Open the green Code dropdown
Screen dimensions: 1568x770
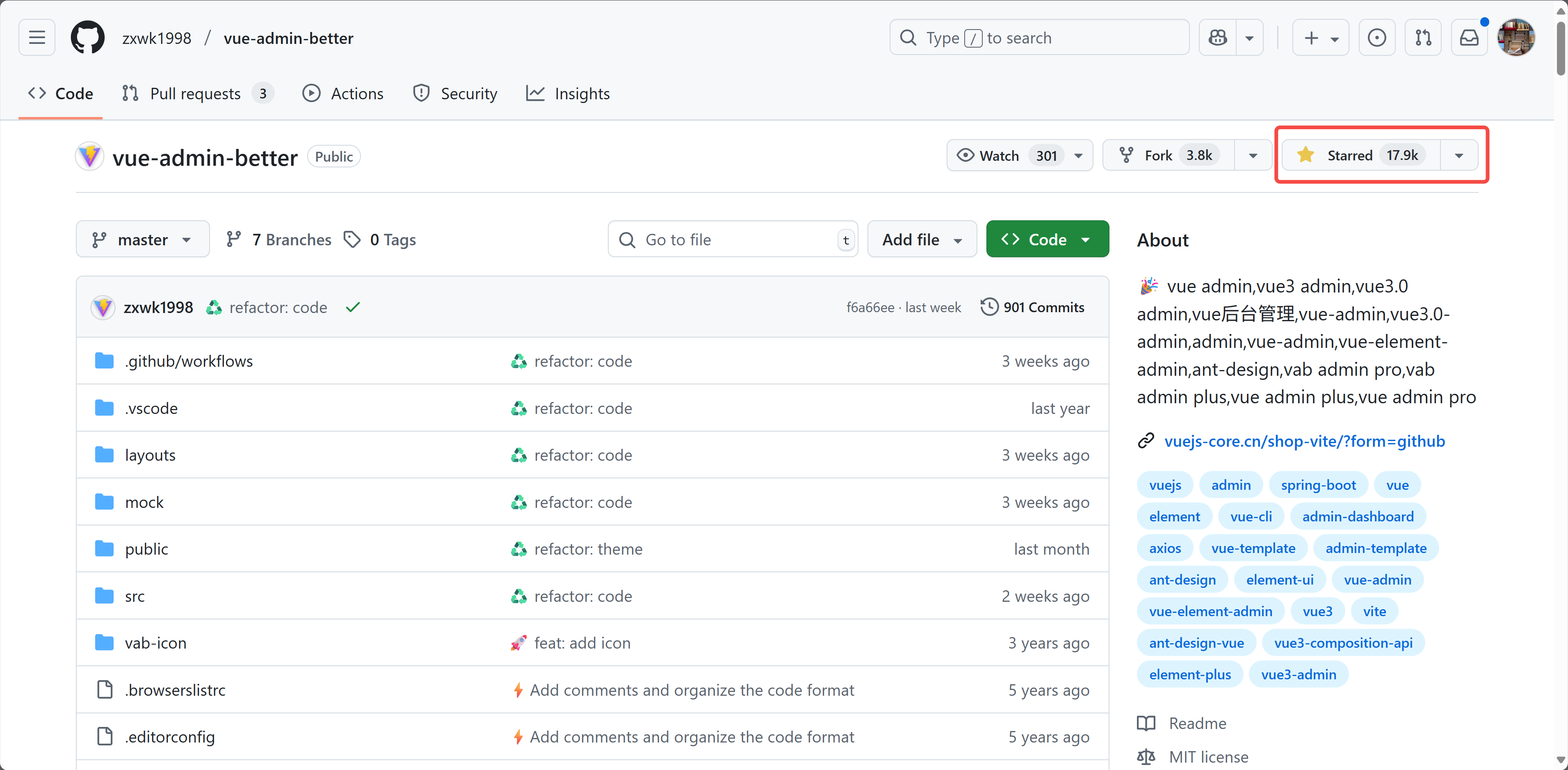1047,239
